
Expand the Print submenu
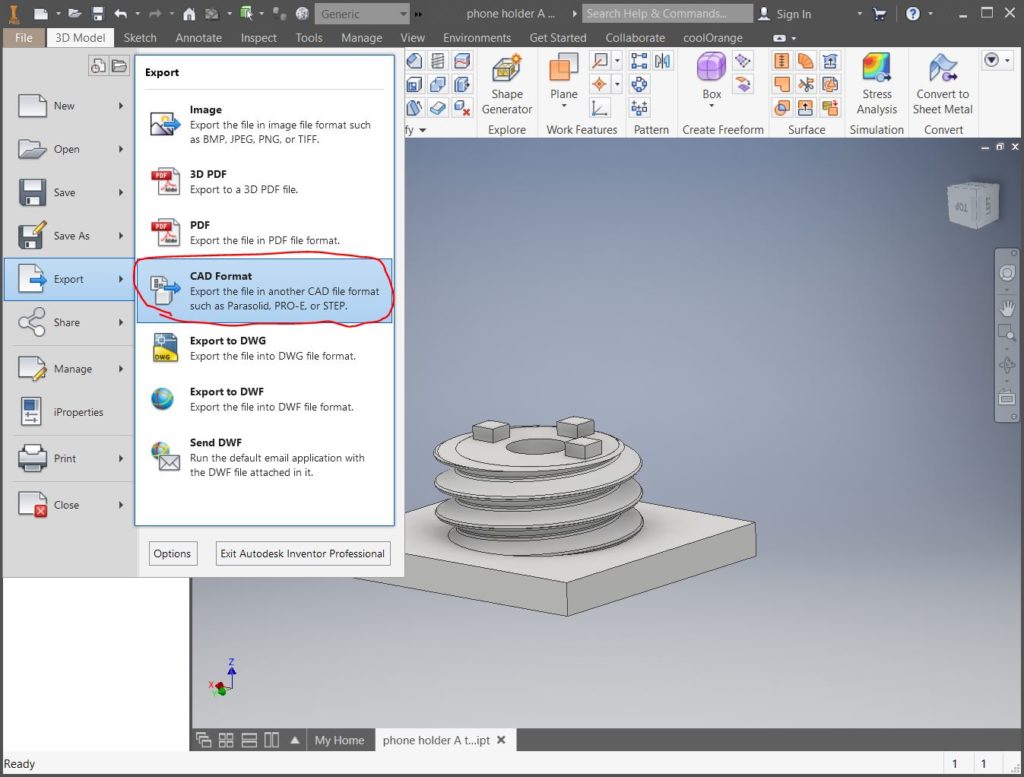[70, 458]
